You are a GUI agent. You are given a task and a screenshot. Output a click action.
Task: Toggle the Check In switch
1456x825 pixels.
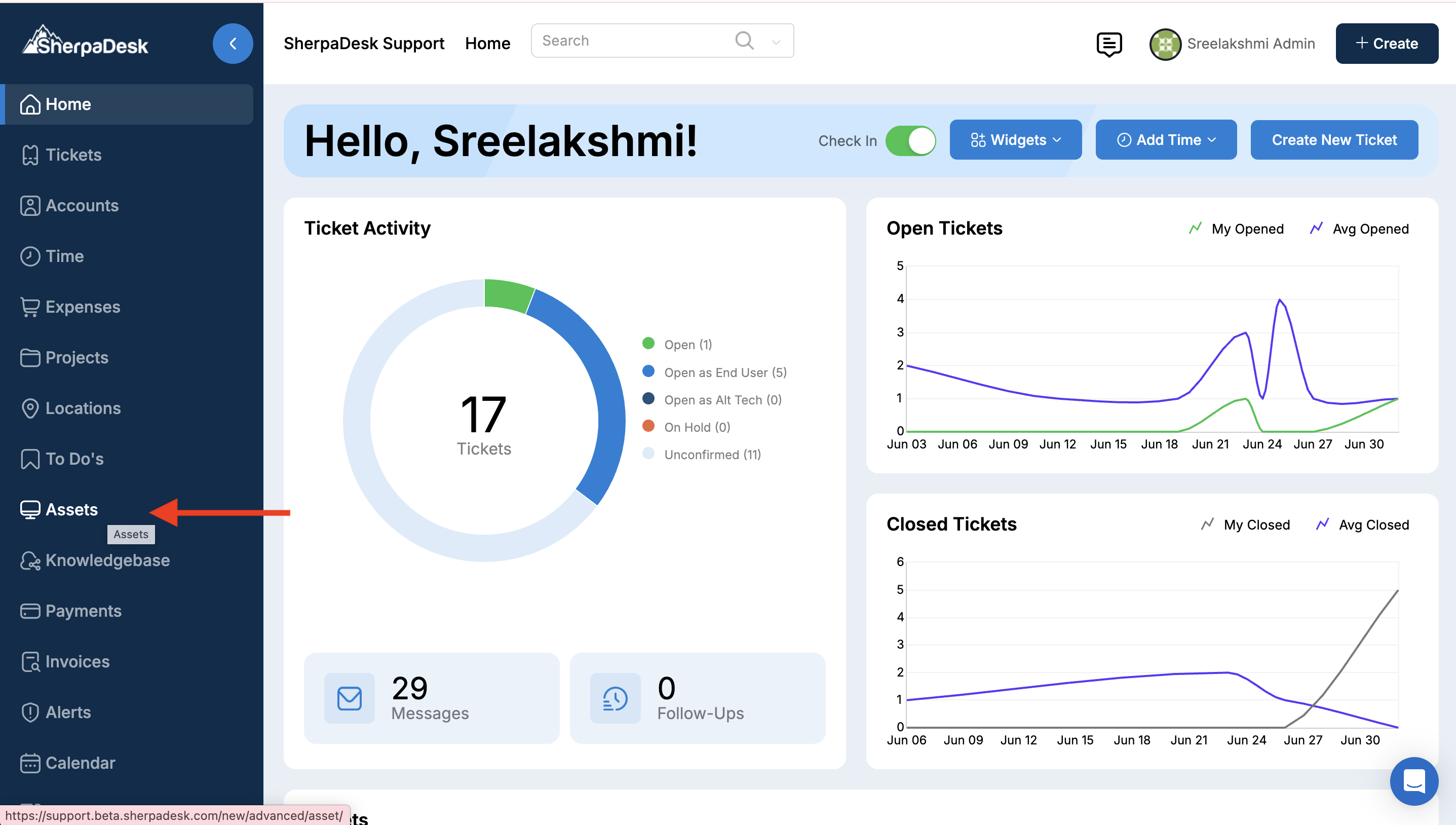[910, 140]
